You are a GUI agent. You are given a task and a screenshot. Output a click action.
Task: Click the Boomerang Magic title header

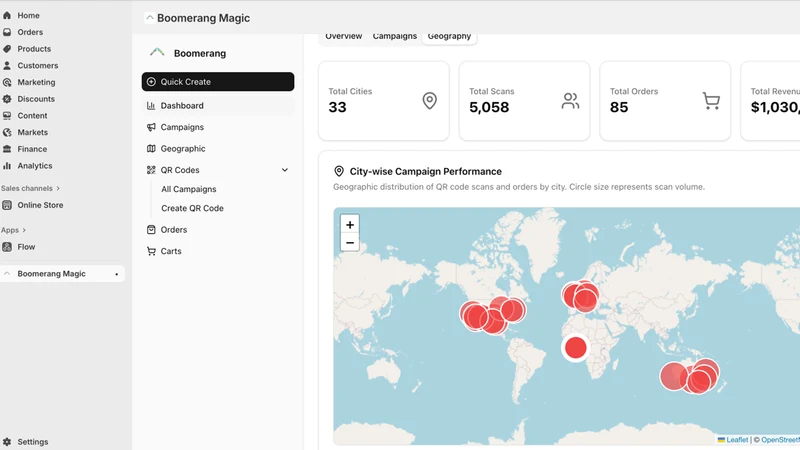[204, 18]
